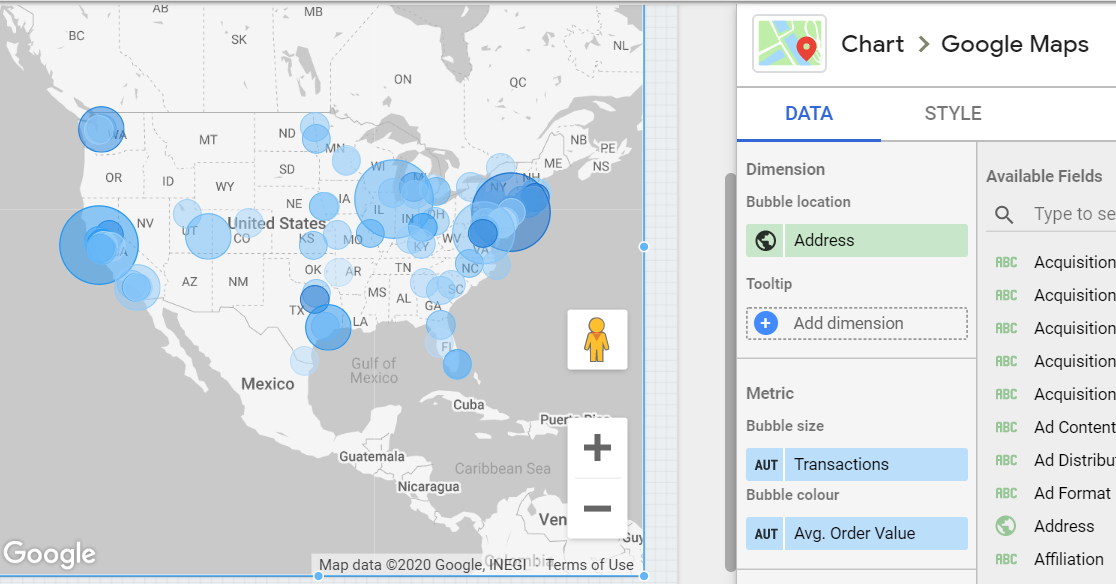This screenshot has height=584, width=1116.
Task: Click the globe icon on Address dimension
Action: click(x=765, y=240)
